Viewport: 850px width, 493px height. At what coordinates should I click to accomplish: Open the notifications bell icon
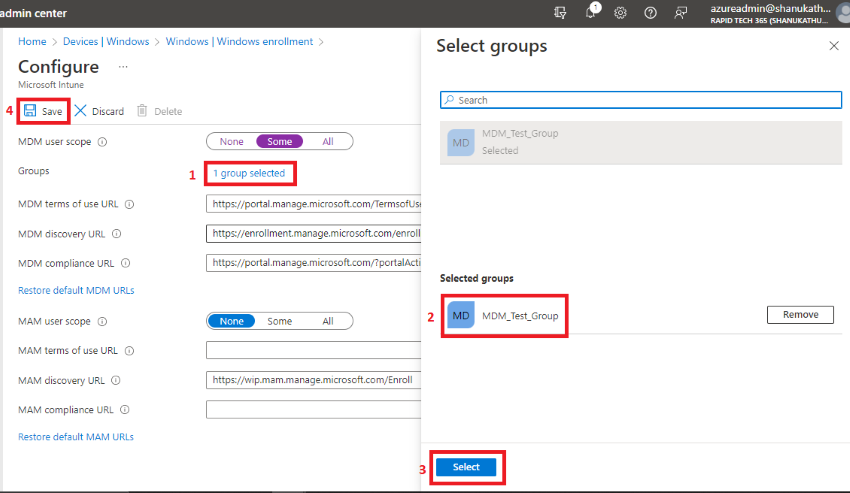click(x=591, y=12)
